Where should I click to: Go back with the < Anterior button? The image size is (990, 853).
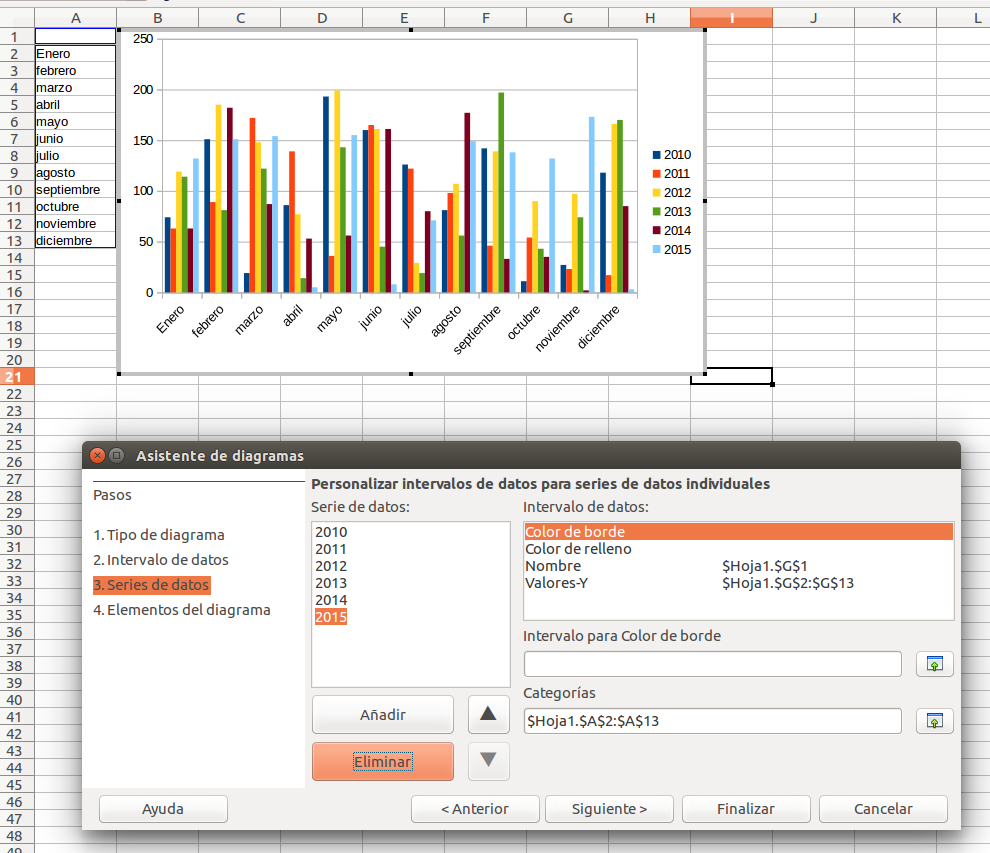click(474, 809)
